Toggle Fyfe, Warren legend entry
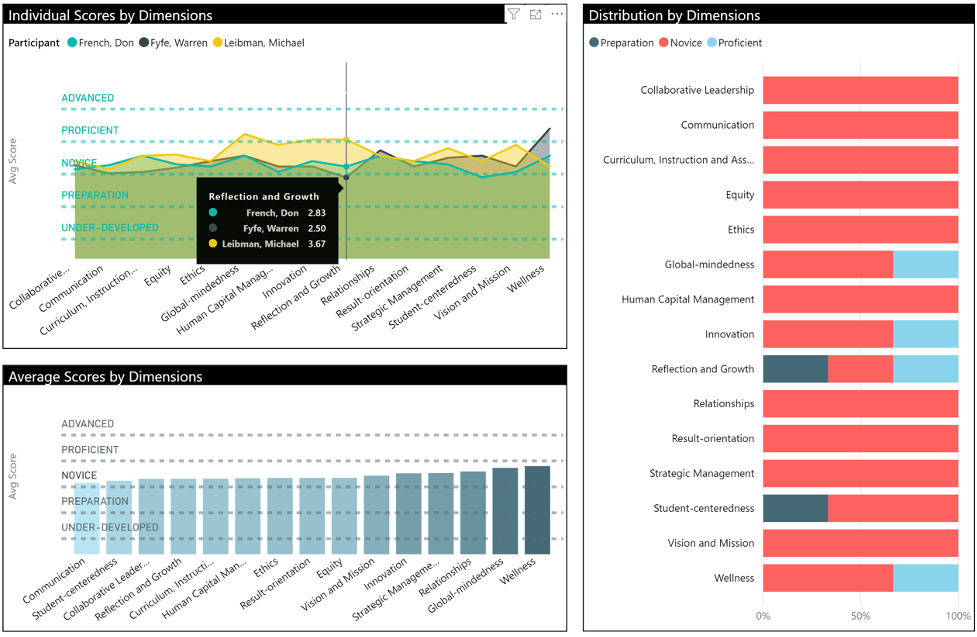977x637 pixels. [x=175, y=43]
